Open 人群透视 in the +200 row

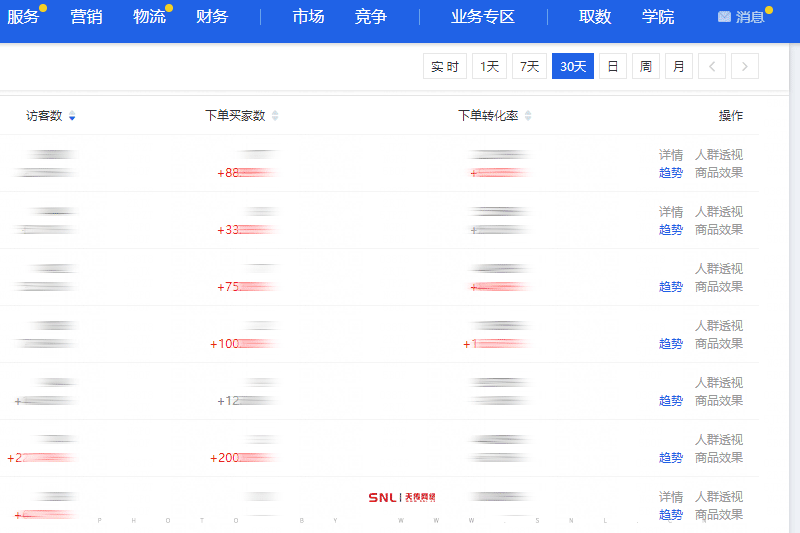point(719,440)
